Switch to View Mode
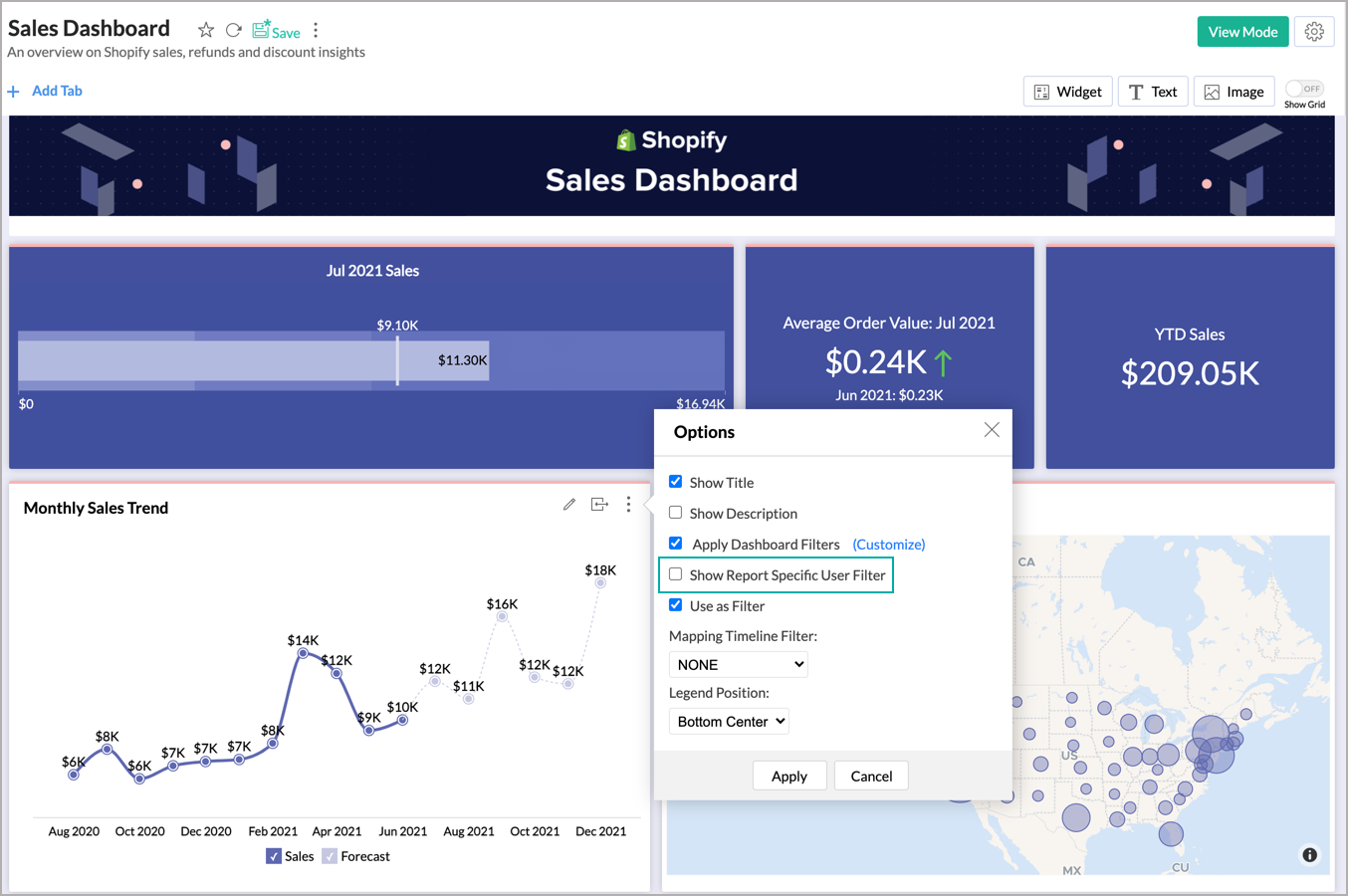The image size is (1348, 896). pos(1242,31)
